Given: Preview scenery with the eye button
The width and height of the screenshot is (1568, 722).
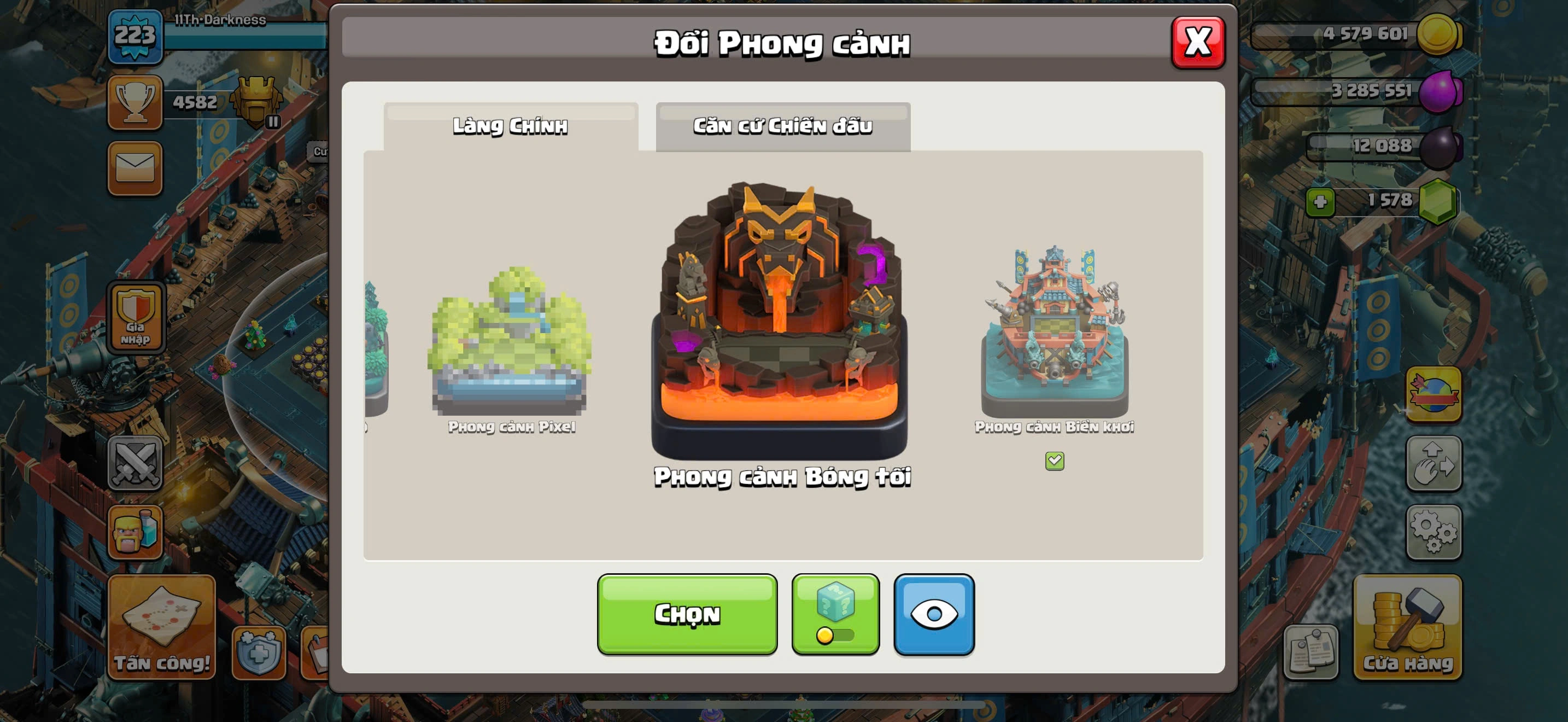Looking at the screenshot, I should 934,614.
